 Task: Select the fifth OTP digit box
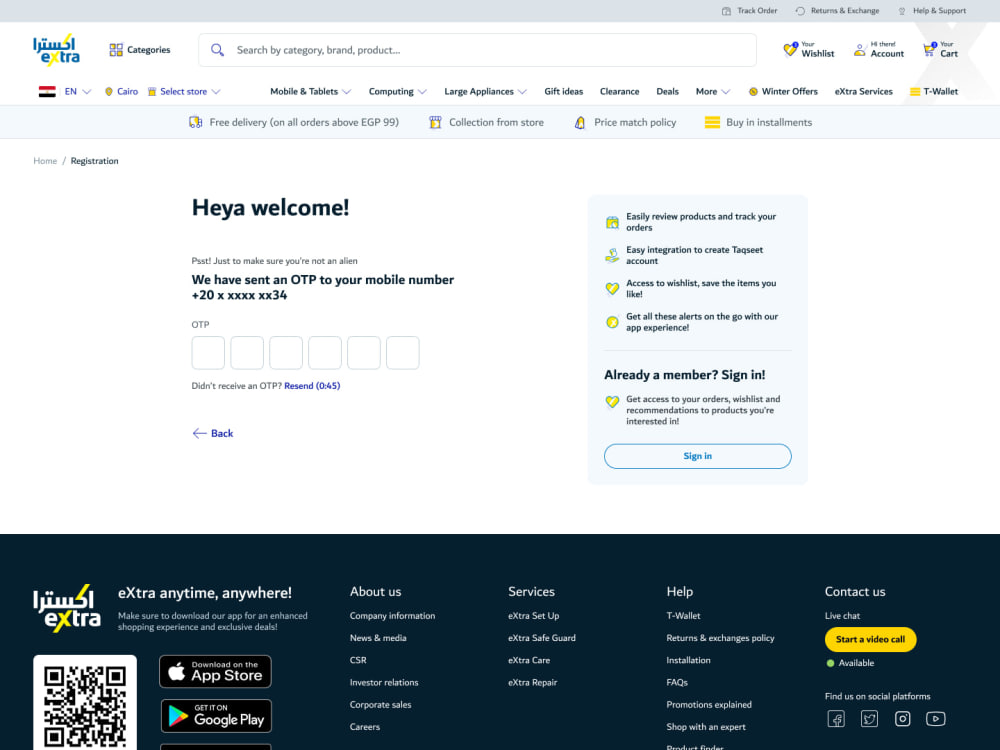point(364,353)
